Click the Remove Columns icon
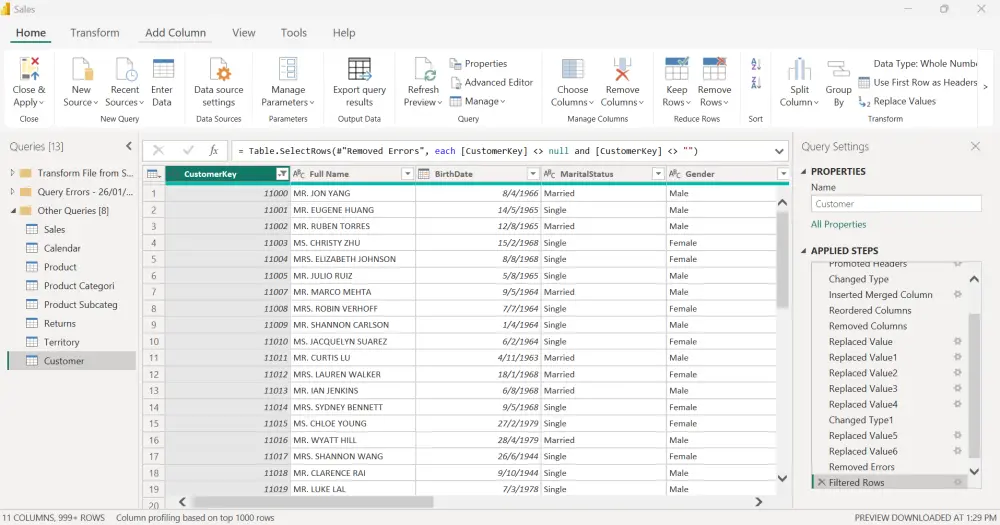This screenshot has width=1000, height=525. coord(621,71)
